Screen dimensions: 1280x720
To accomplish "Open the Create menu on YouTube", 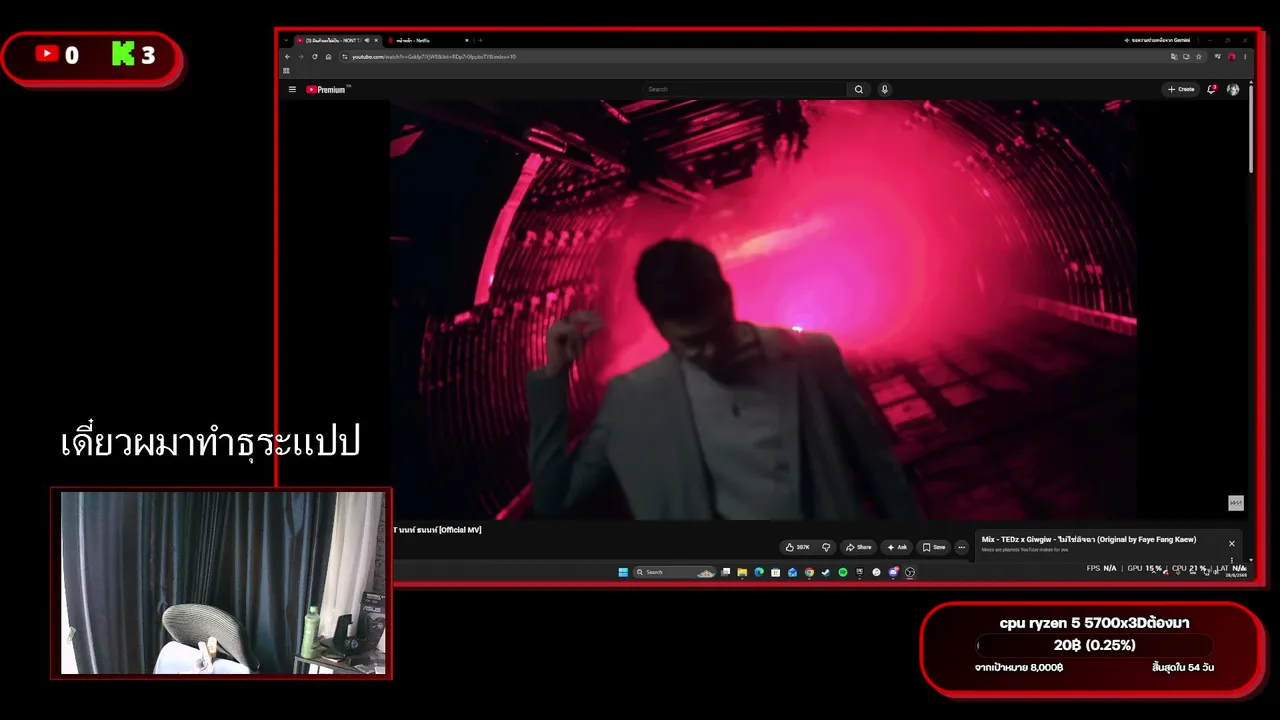I will 1181,89.
